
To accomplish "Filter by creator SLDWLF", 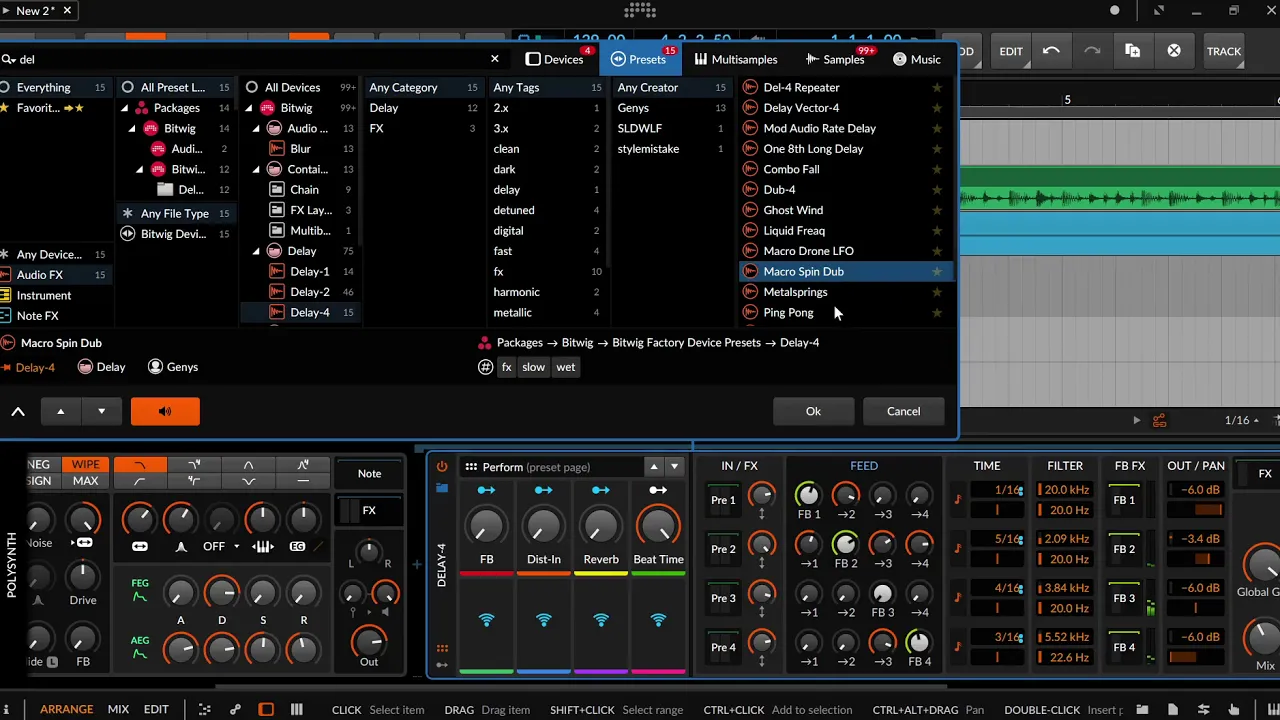I will (x=670, y=128).
